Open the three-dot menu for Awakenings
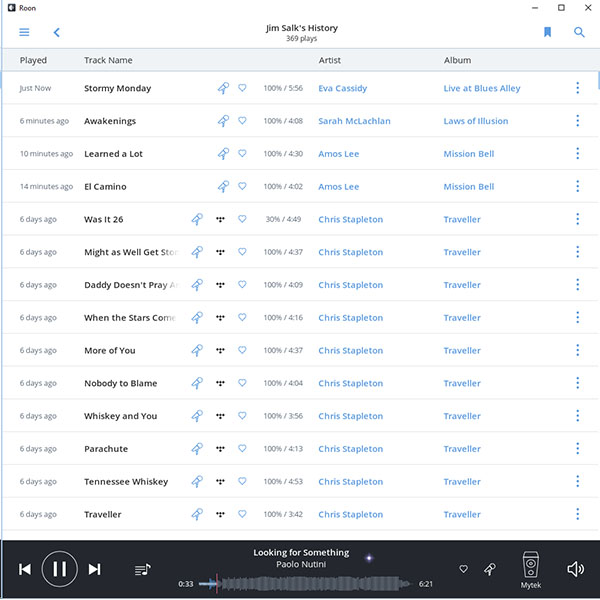The width and height of the screenshot is (600, 600). [577, 121]
